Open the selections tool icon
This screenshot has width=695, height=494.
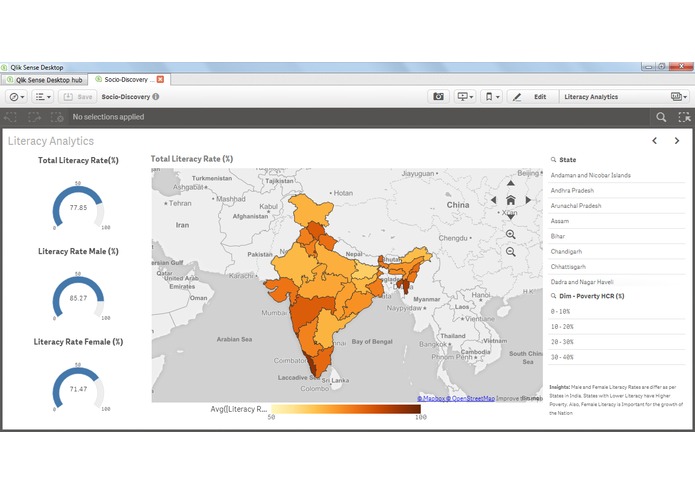pyautogui.click(x=684, y=117)
